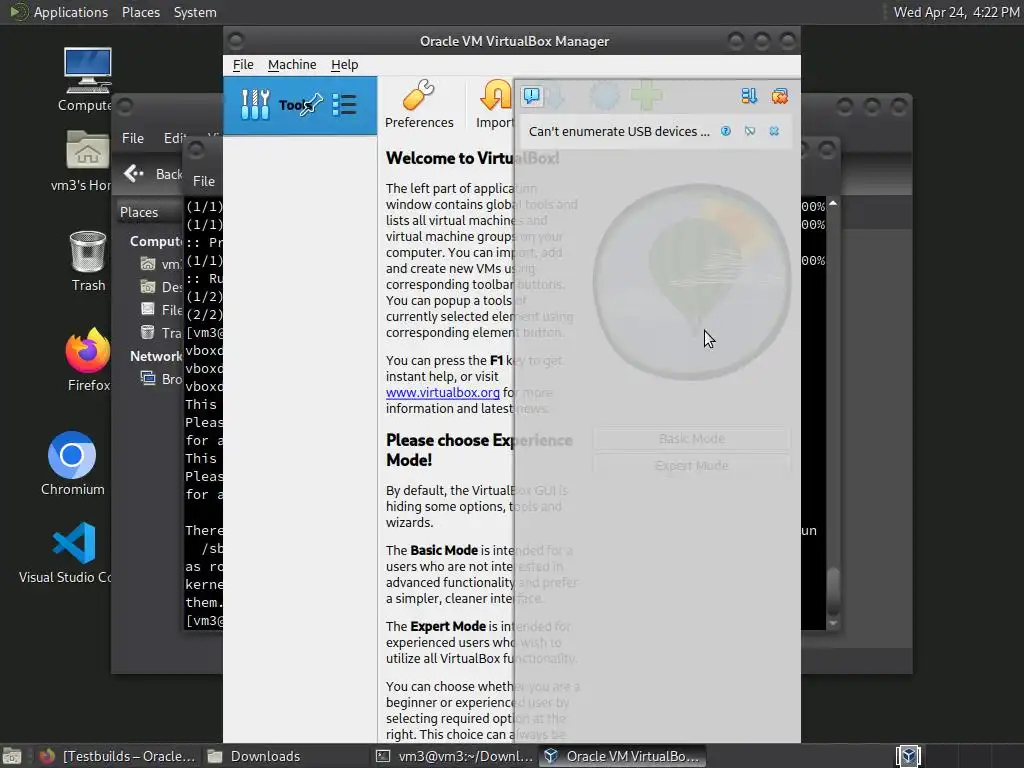
Task: Select the Desktop entry in file manager sidebar
Action: tap(161, 287)
